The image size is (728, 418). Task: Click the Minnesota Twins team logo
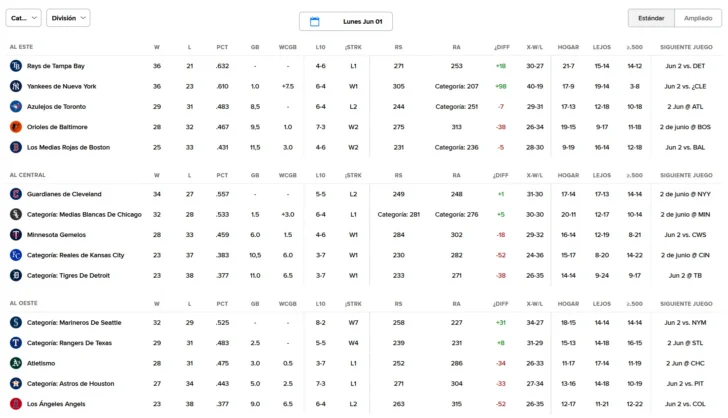16,235
